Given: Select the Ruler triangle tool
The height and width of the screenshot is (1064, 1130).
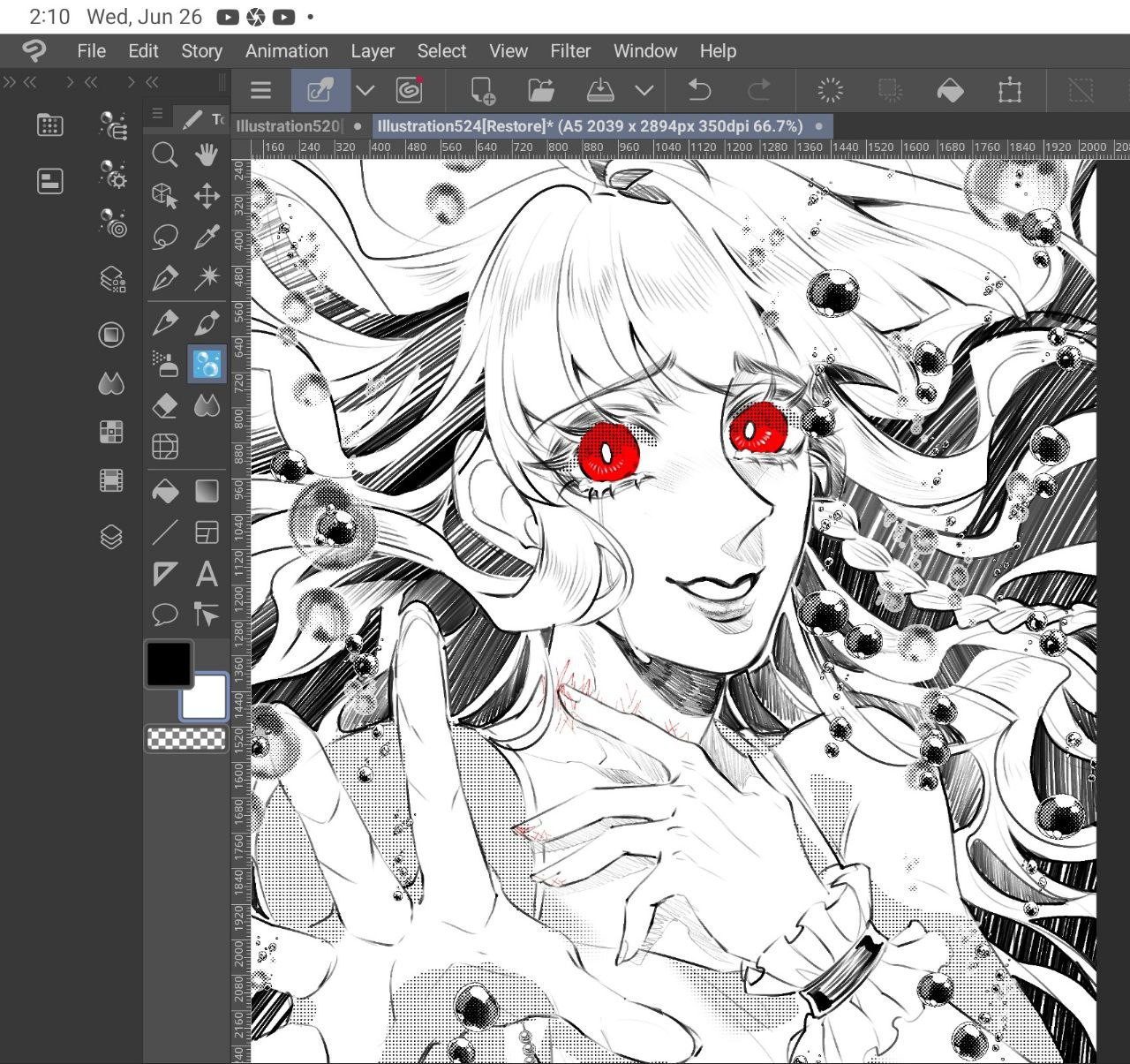Looking at the screenshot, I should point(165,574).
